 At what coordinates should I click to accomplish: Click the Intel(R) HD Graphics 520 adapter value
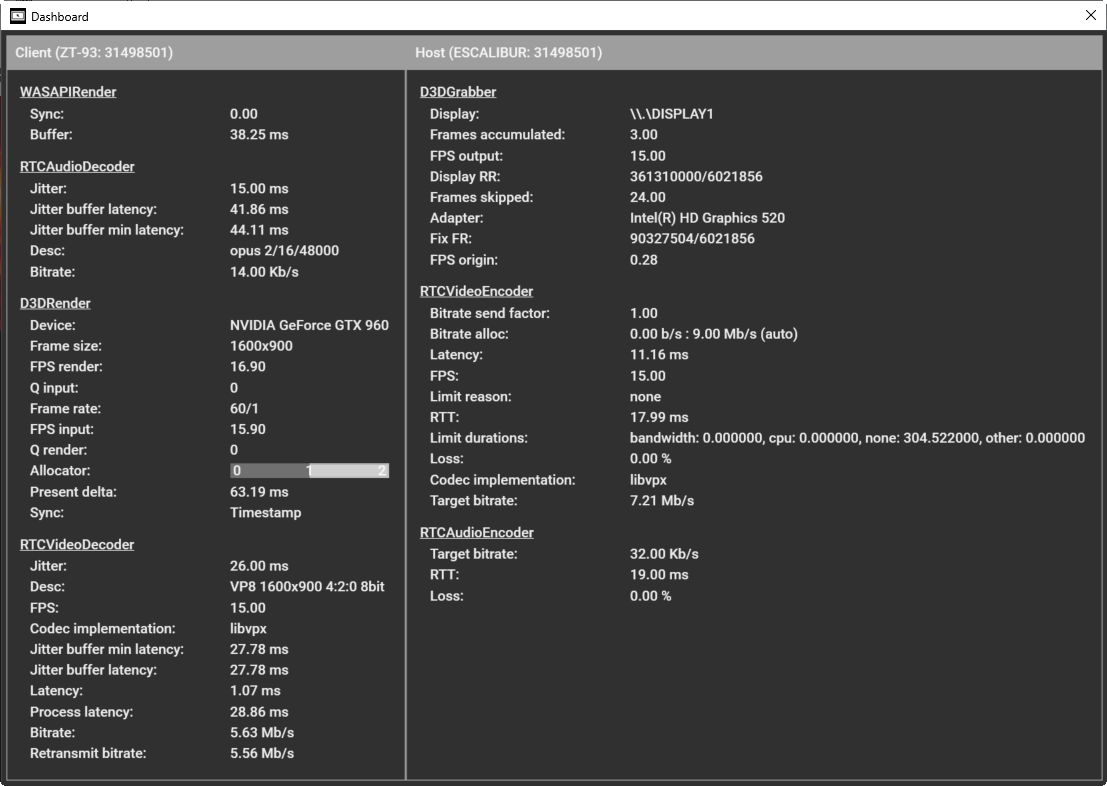[707, 218]
